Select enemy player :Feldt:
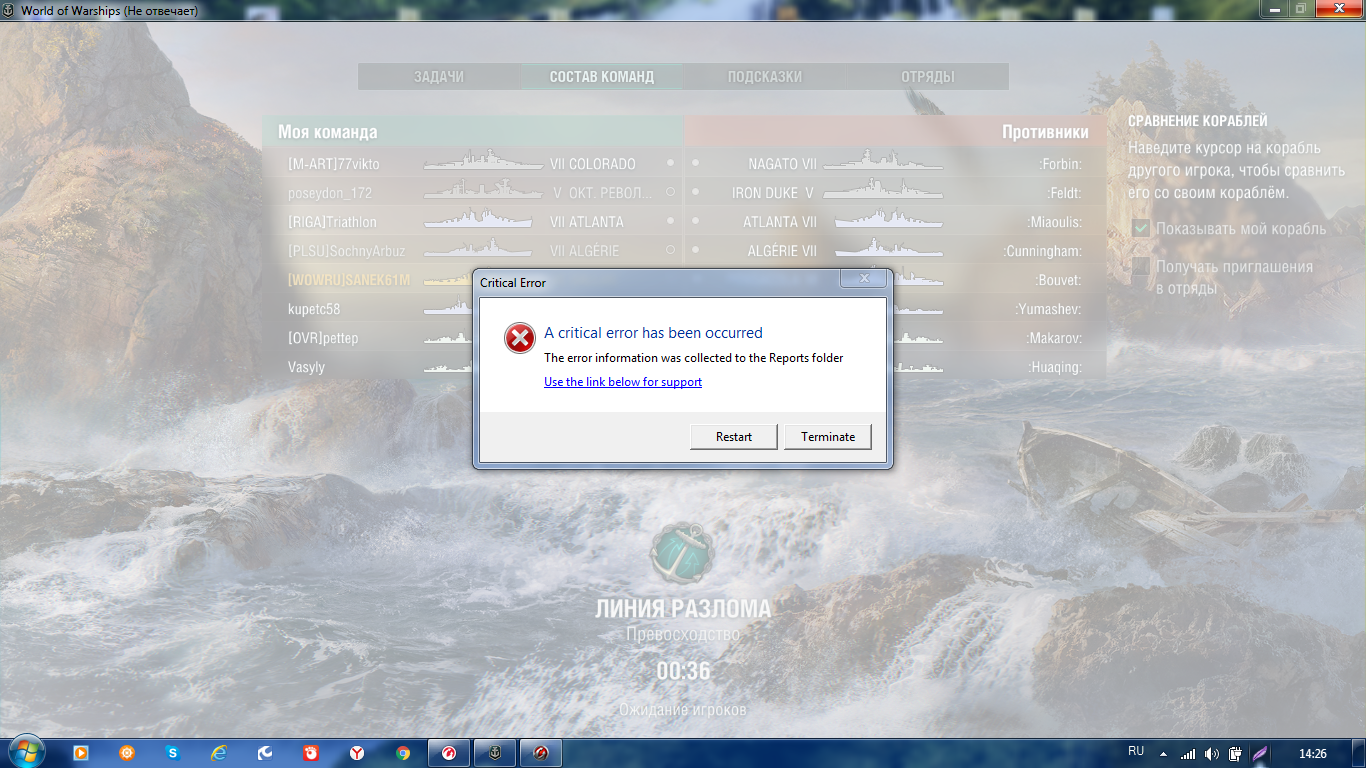 (x=1064, y=193)
